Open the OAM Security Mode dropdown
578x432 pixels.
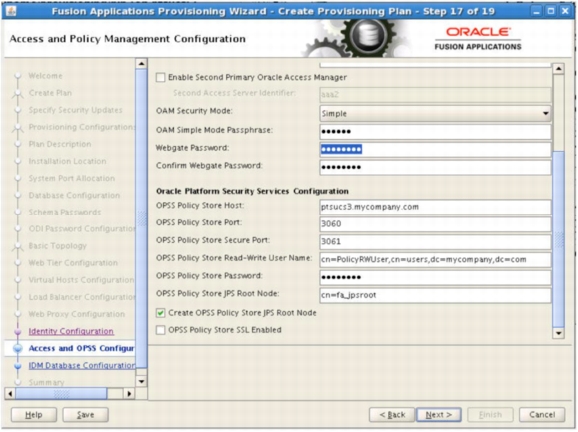tap(435, 114)
